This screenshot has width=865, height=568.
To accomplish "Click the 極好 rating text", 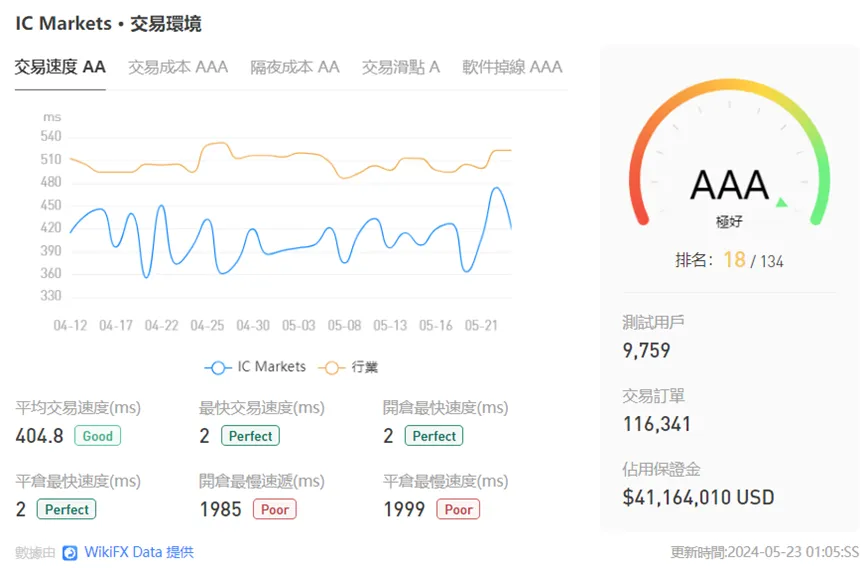I will [729, 222].
